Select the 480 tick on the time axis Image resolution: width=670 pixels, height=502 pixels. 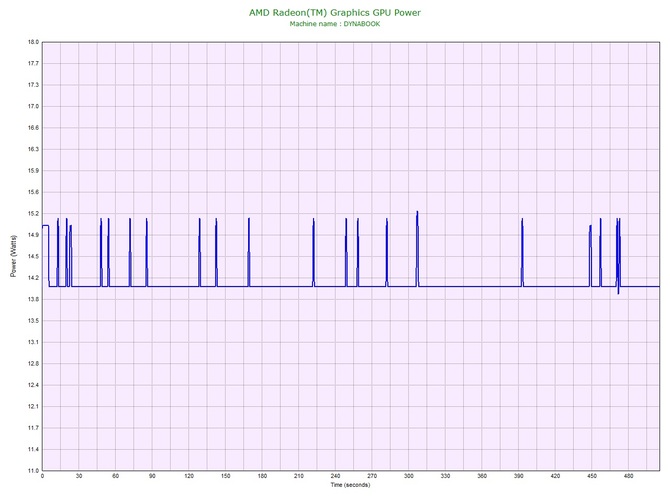pos(629,477)
